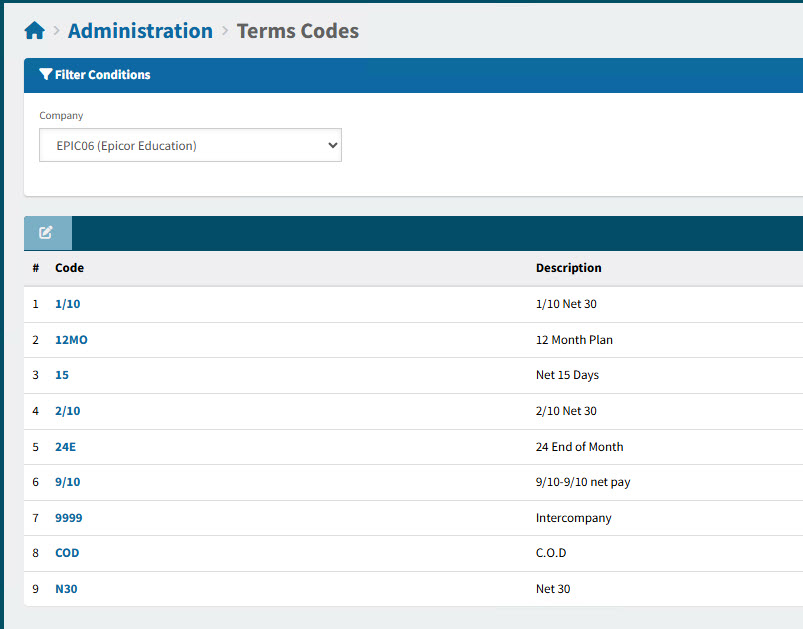Open the 1/10 terms code

click(67, 304)
